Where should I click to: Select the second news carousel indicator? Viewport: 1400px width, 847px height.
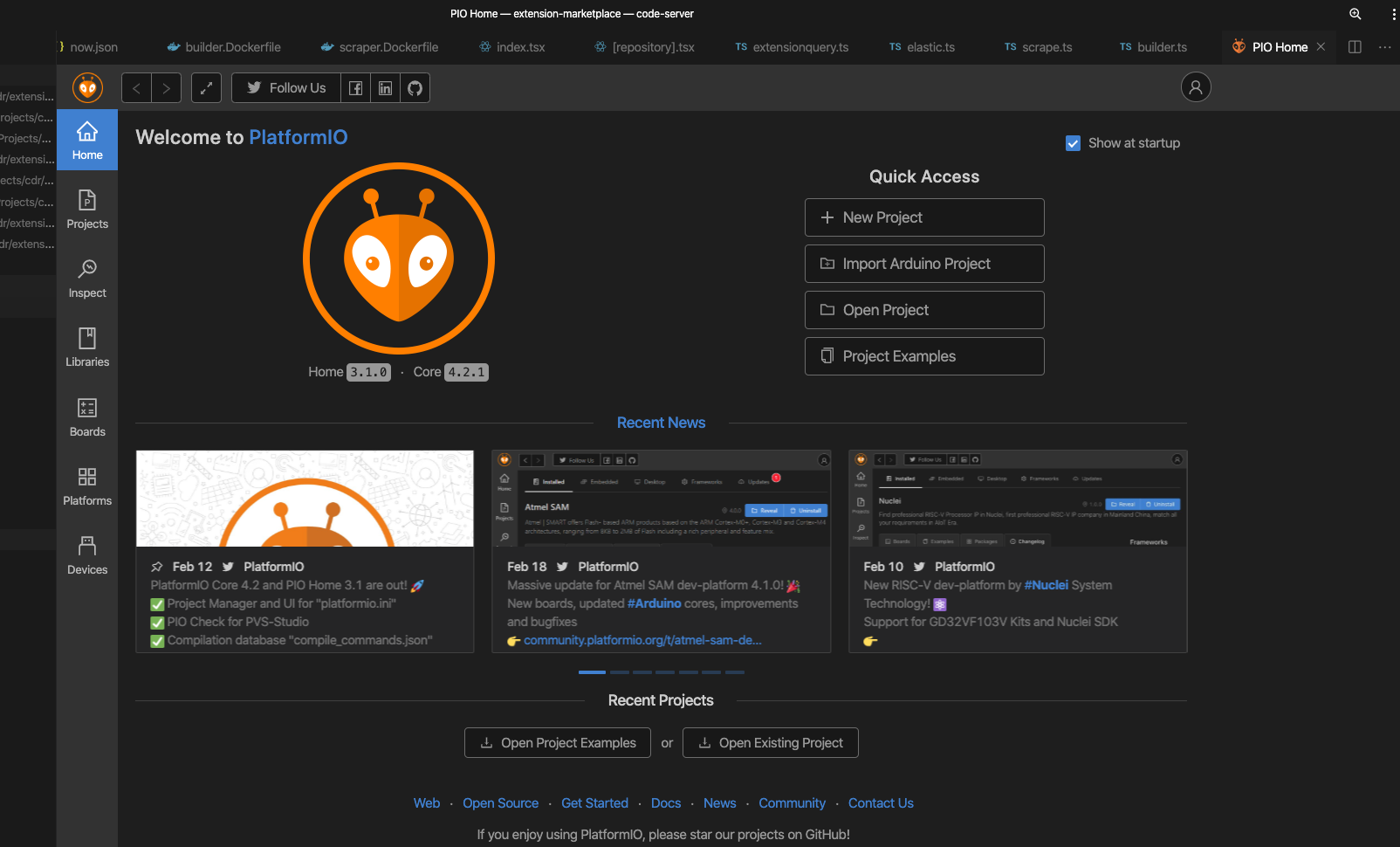[620, 672]
